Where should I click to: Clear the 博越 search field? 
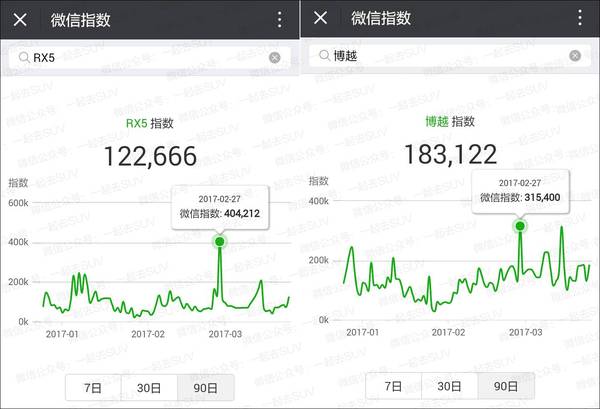tap(575, 56)
